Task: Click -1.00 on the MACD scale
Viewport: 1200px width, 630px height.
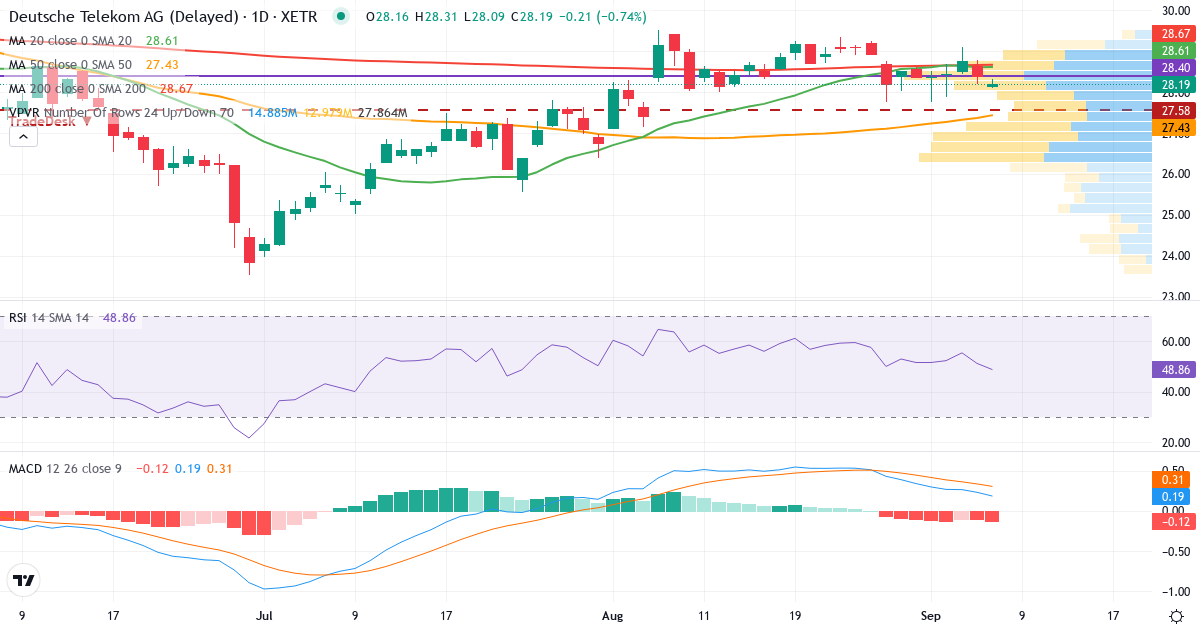Action: (1175, 592)
